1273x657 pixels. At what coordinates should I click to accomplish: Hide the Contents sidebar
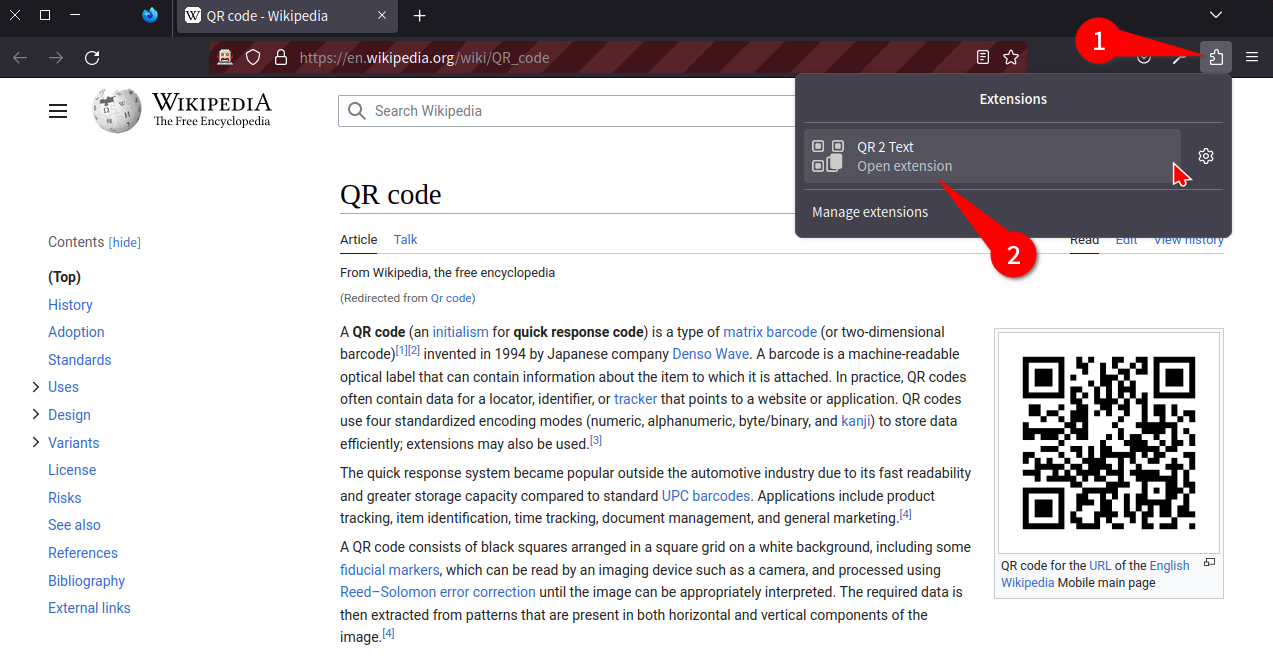click(x=125, y=243)
